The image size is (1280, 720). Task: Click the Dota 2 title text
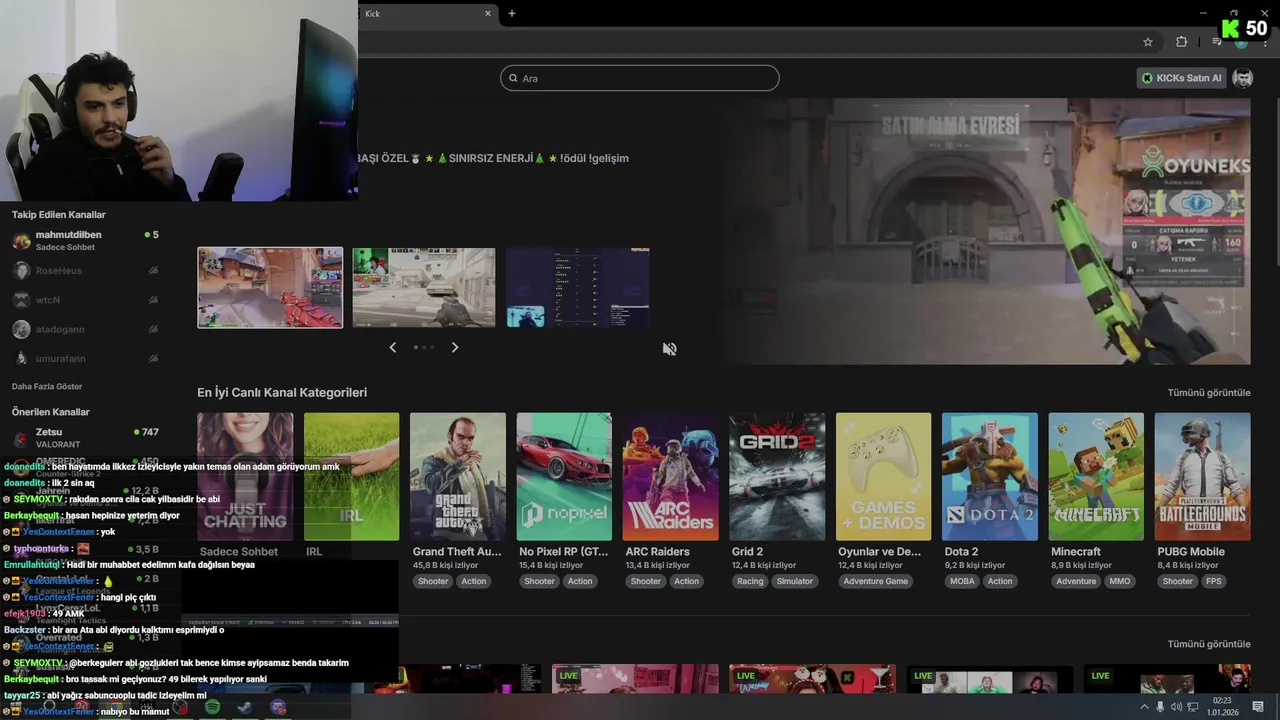point(961,552)
